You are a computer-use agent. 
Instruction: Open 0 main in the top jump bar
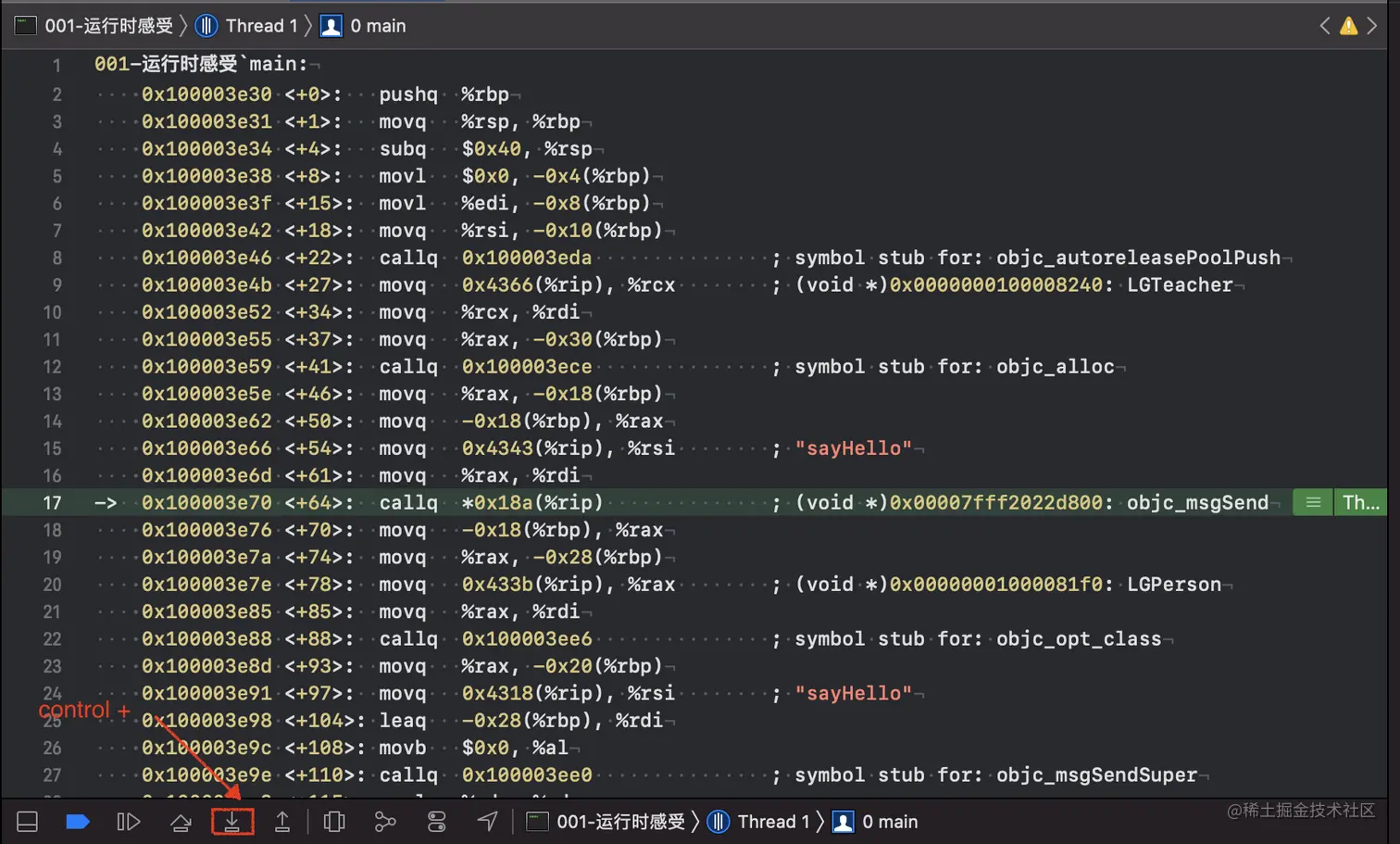pos(378,26)
